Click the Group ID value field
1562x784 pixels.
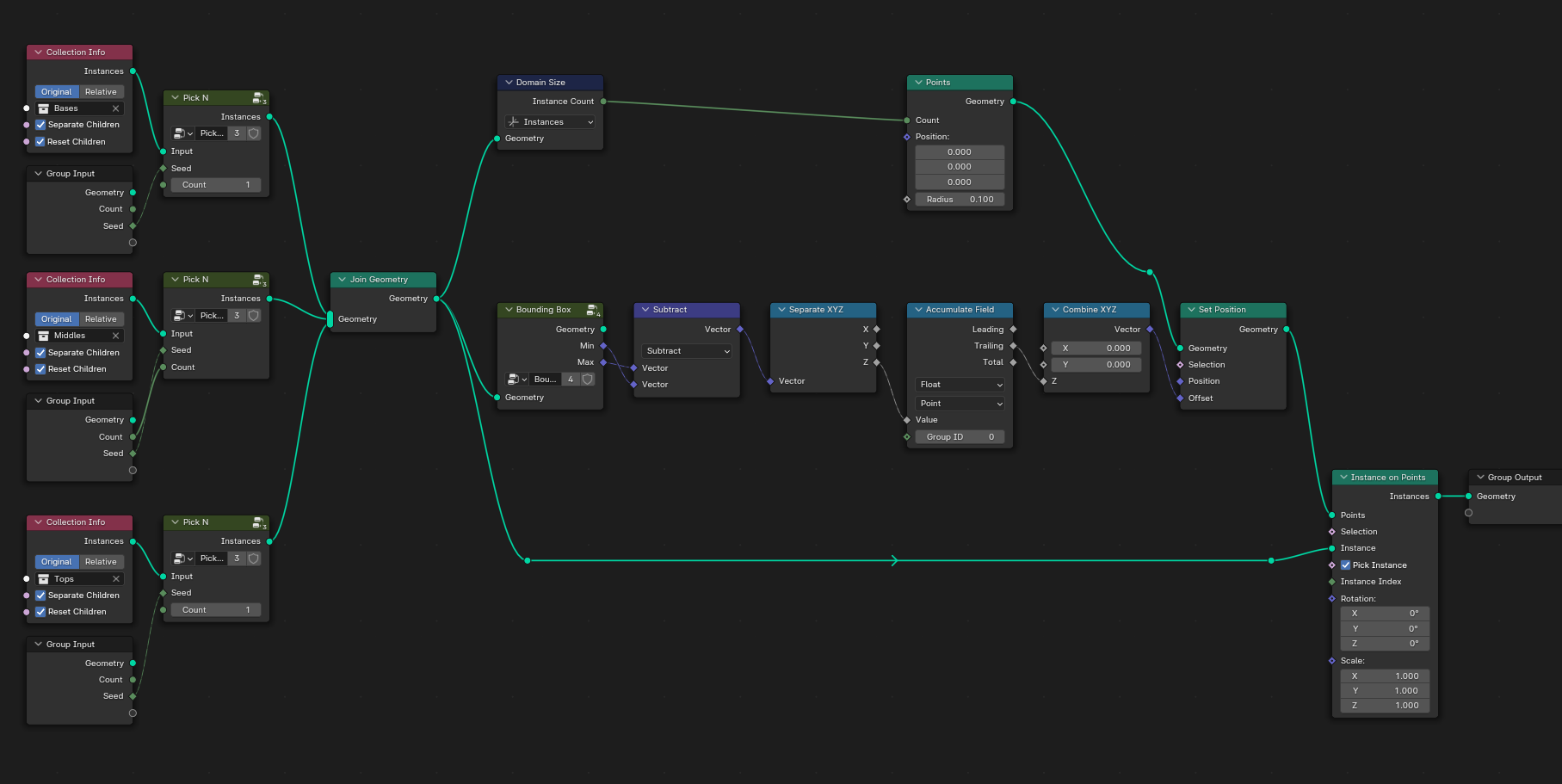pyautogui.click(x=960, y=437)
